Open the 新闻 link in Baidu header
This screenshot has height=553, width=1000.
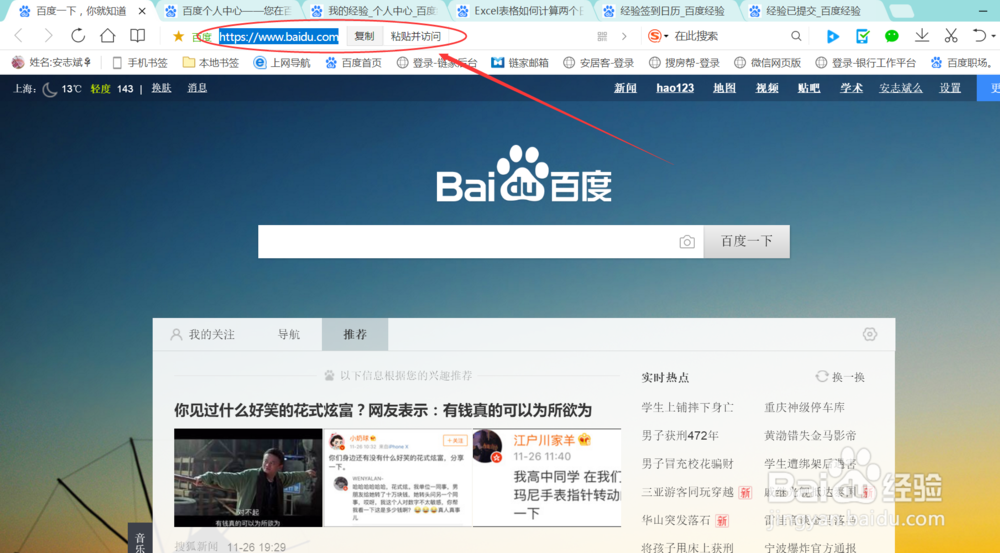(x=625, y=88)
